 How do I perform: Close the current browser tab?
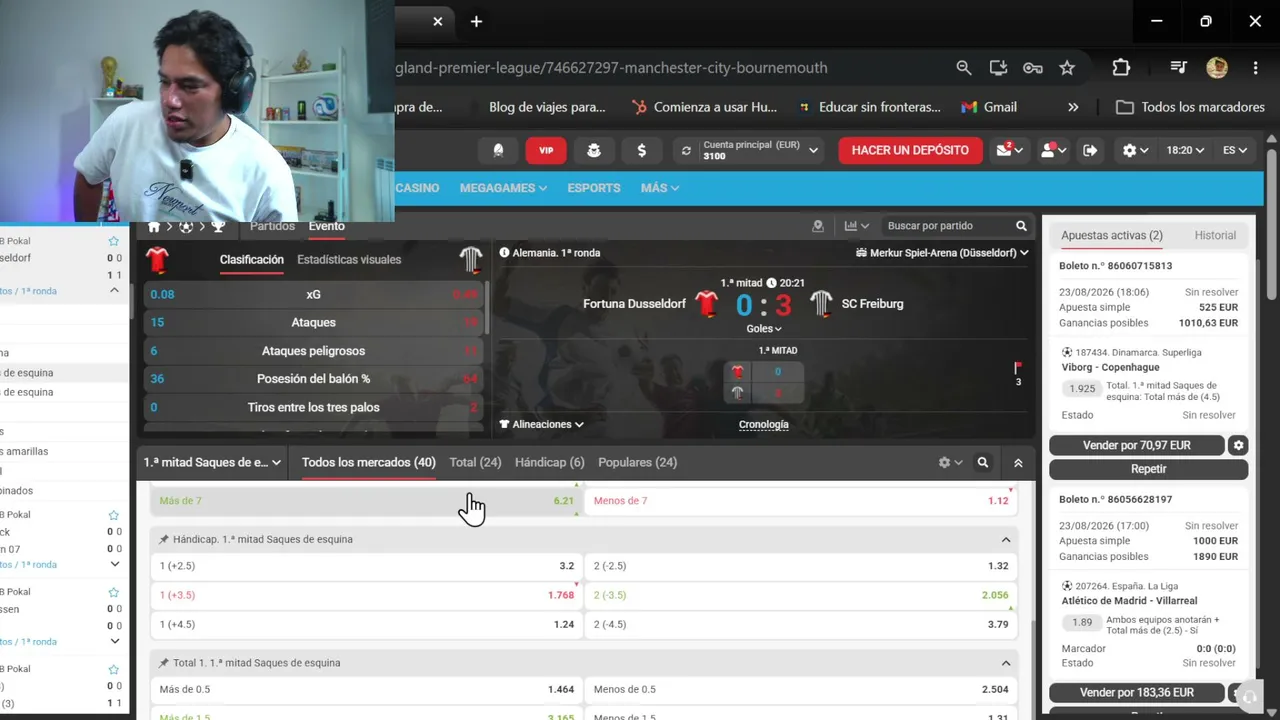point(437,21)
